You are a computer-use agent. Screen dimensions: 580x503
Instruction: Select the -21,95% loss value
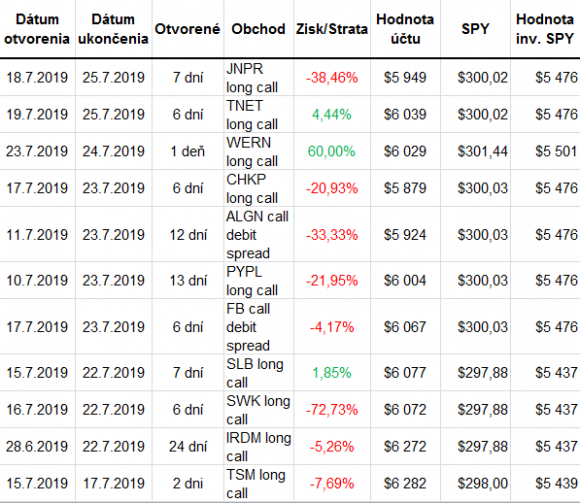click(332, 281)
